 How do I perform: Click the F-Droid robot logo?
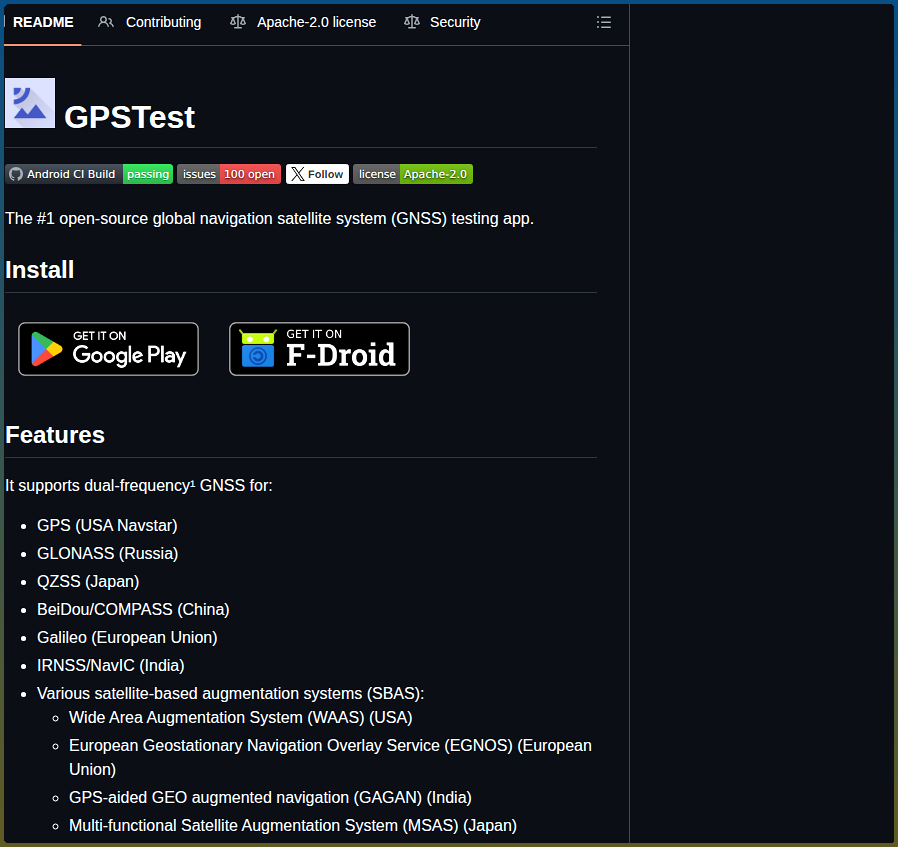click(x=258, y=349)
